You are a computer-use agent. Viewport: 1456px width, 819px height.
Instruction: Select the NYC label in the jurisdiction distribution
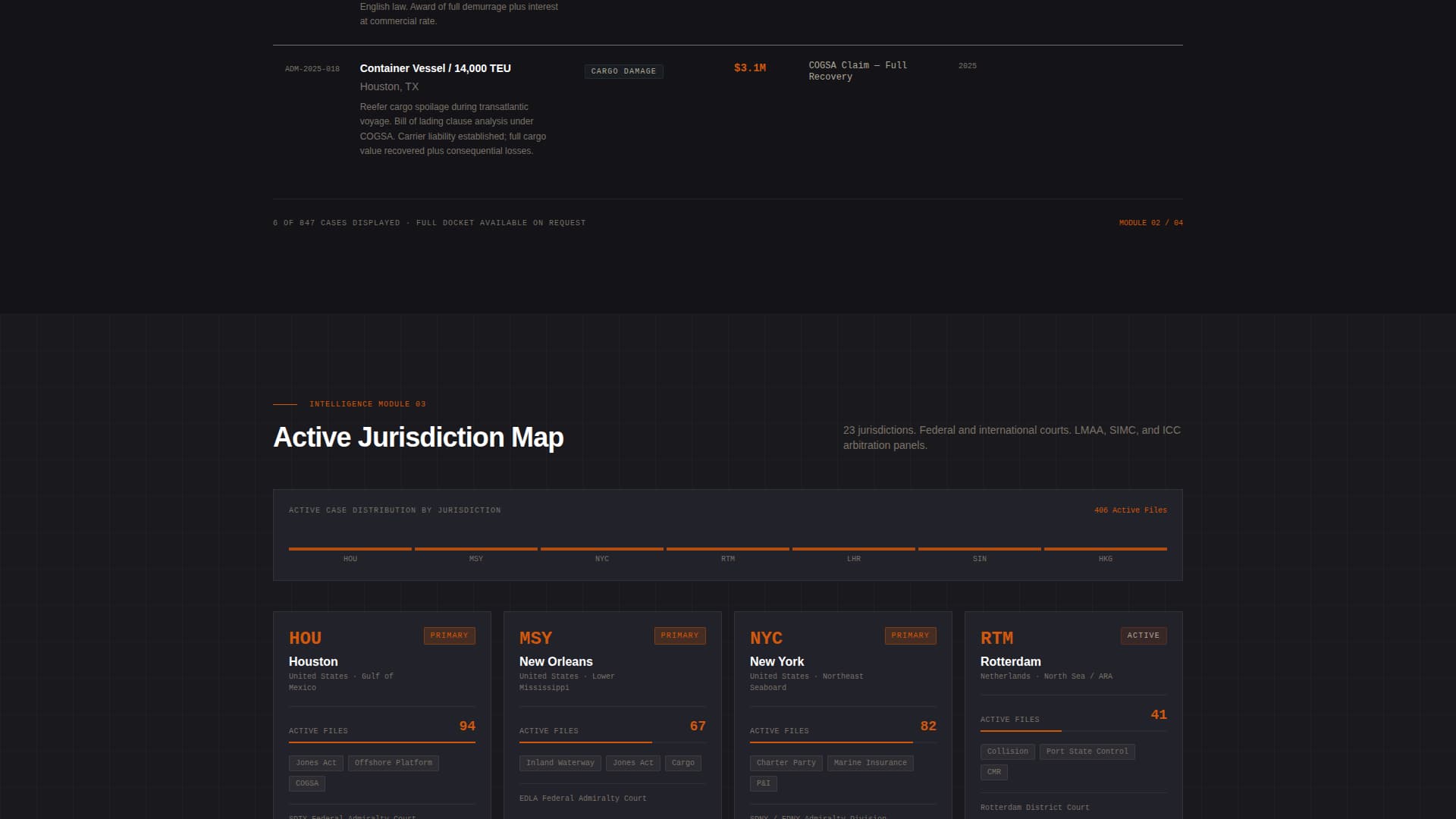tap(601, 558)
